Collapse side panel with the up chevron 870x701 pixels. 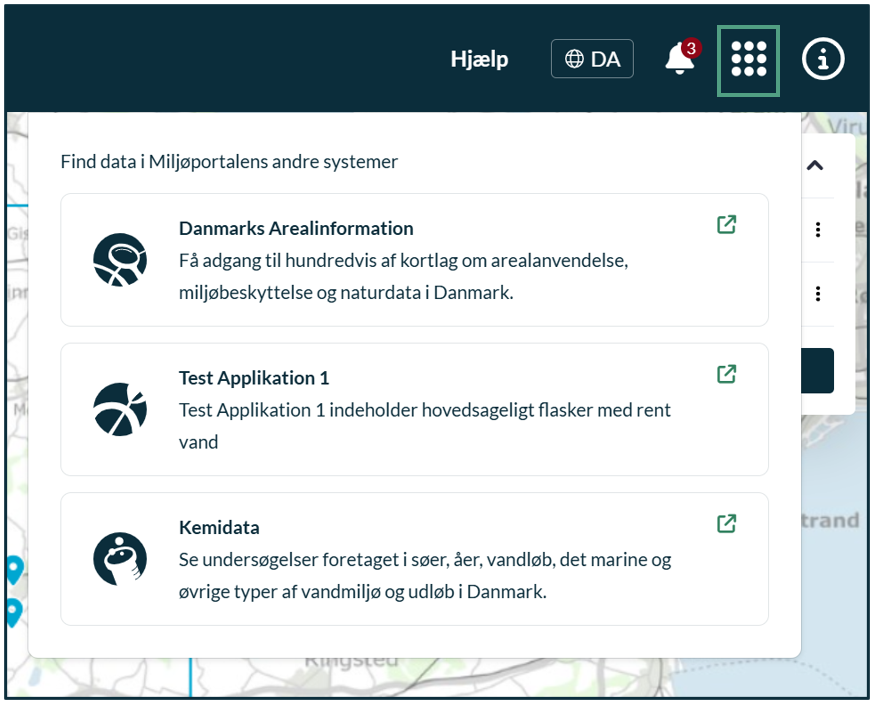[815, 165]
